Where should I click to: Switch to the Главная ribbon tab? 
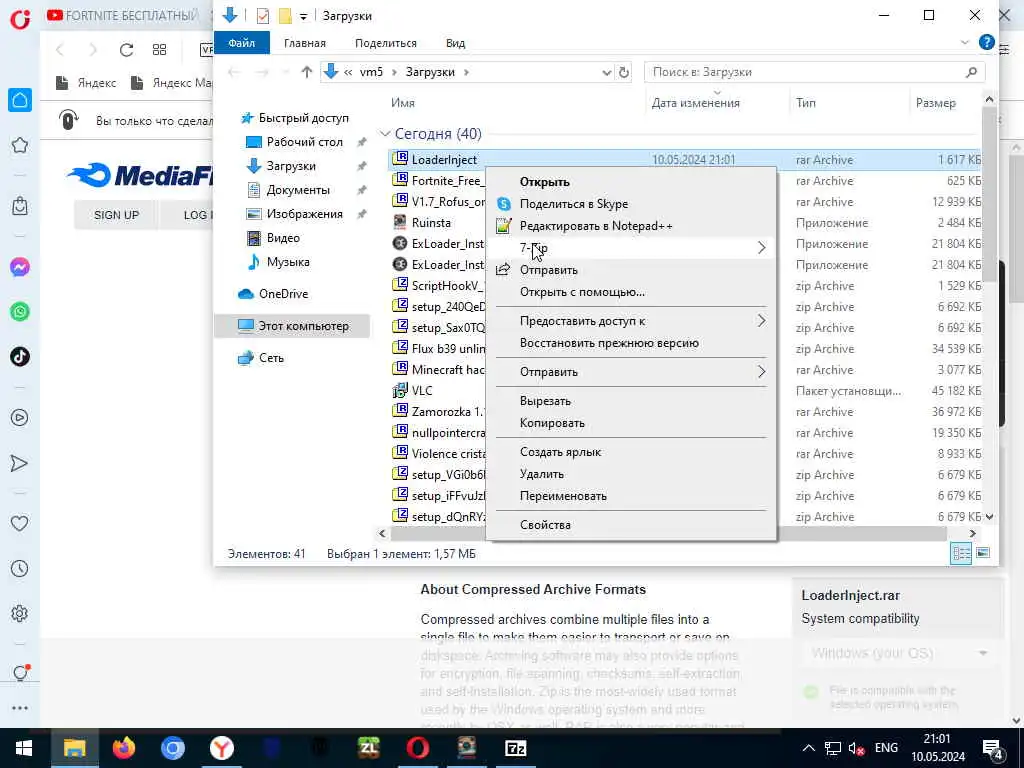[304, 43]
